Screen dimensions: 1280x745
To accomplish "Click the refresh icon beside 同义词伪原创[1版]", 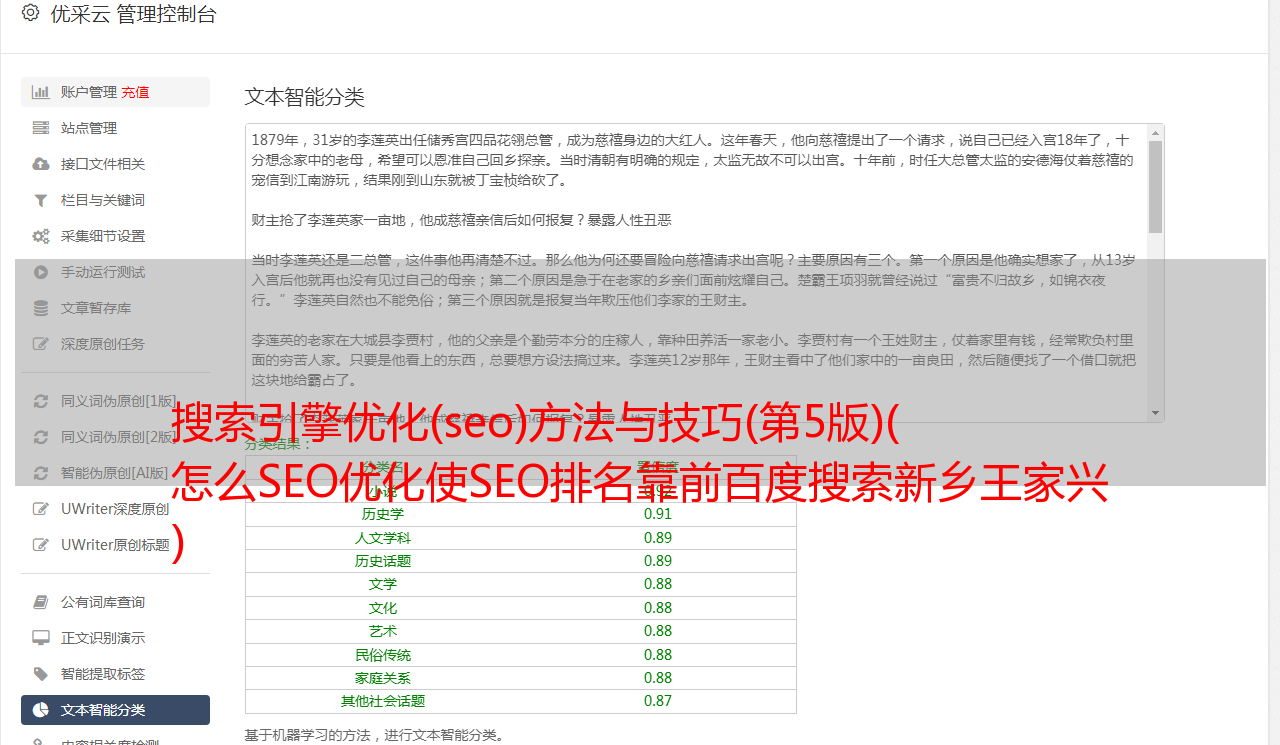I will (x=41, y=401).
